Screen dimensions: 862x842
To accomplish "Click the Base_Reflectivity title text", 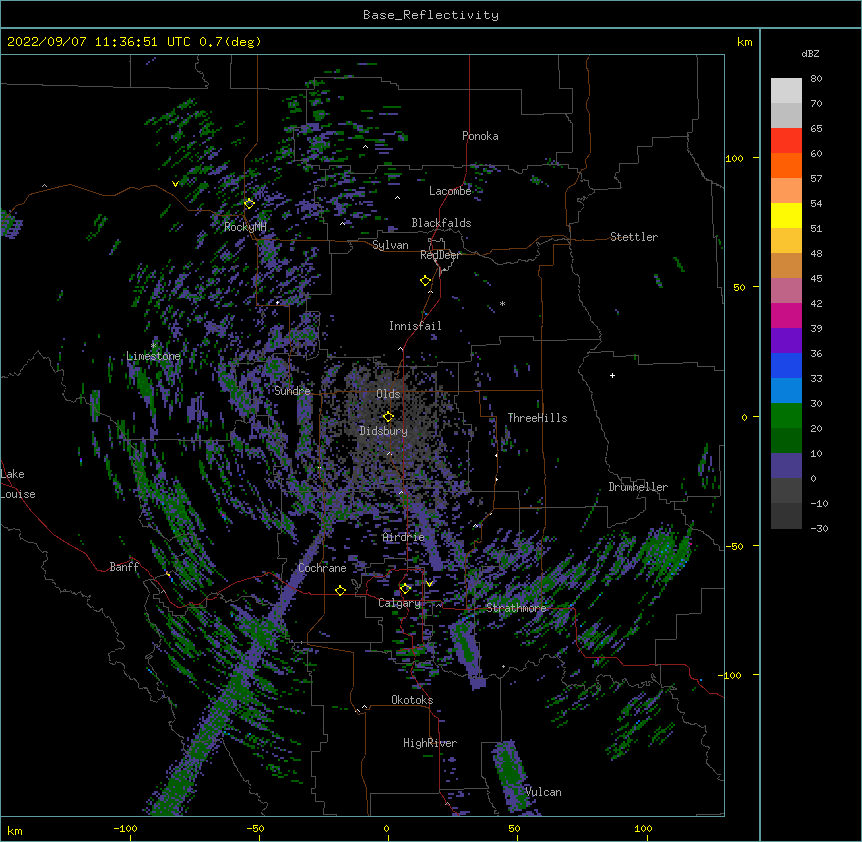I will pos(430,15).
